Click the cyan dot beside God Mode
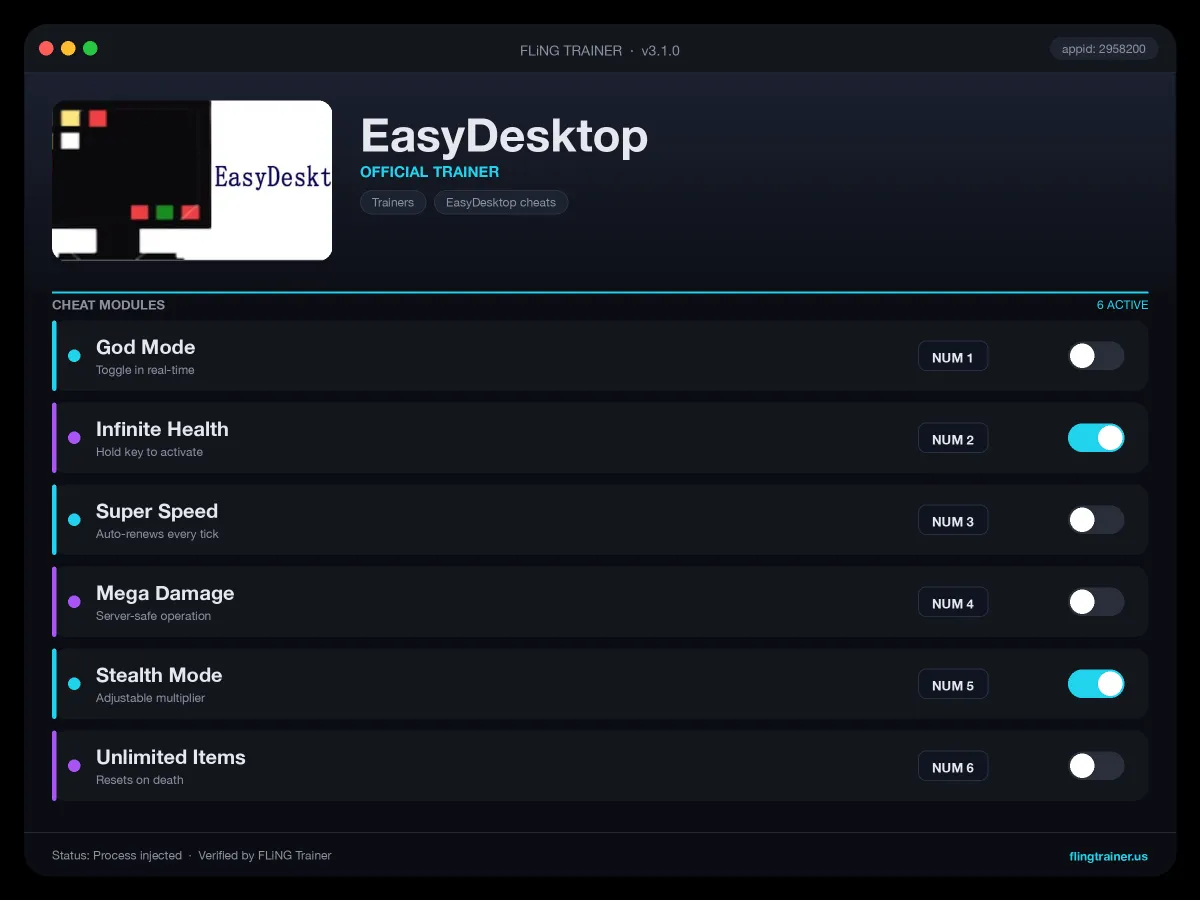 pos(74,356)
